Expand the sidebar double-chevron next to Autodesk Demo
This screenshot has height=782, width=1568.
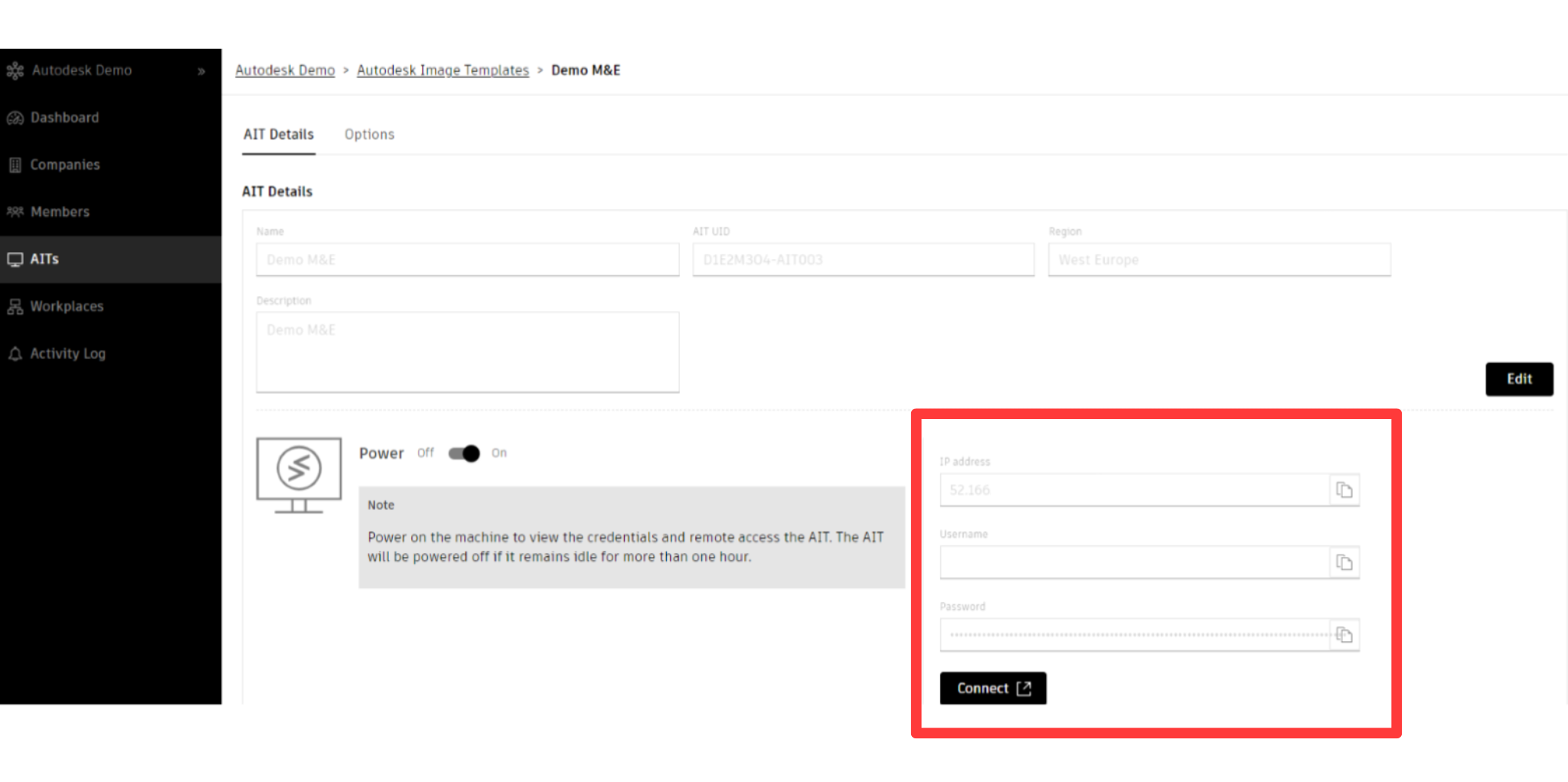(201, 71)
